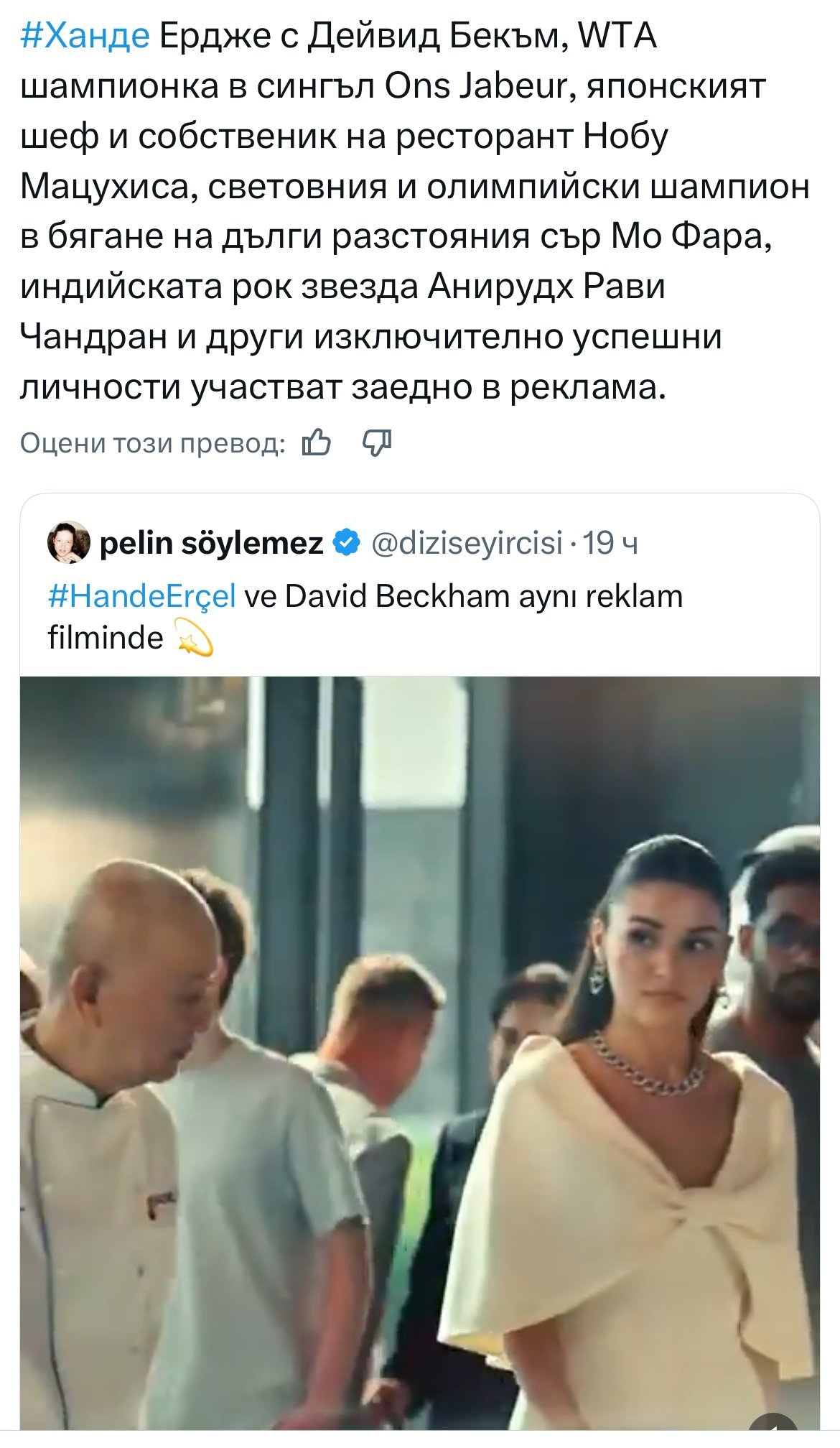Viewport: 840px width, 1448px height.
Task: Open the @diziseyircisi handle
Action: [467, 543]
